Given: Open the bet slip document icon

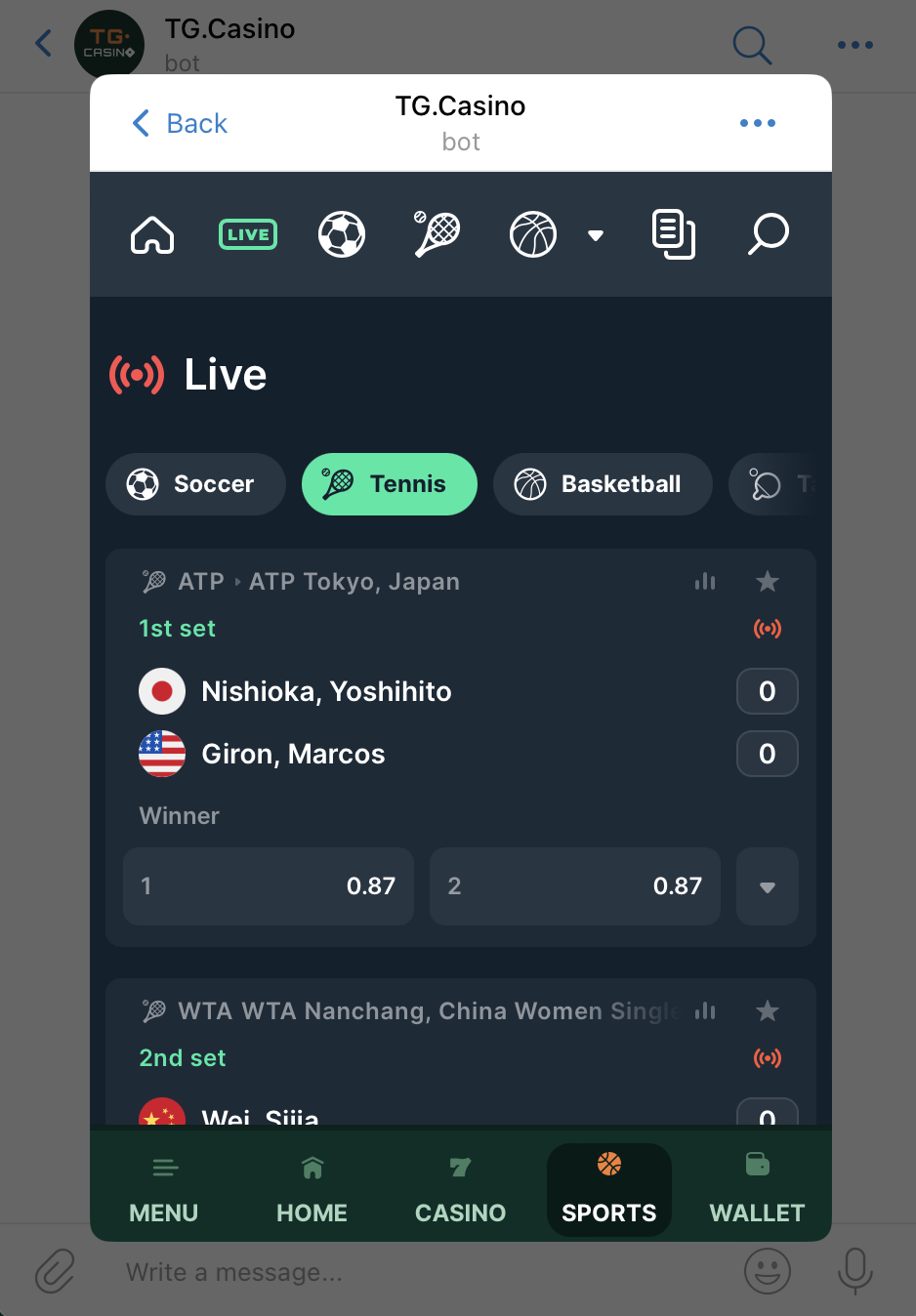Looking at the screenshot, I should click(674, 234).
